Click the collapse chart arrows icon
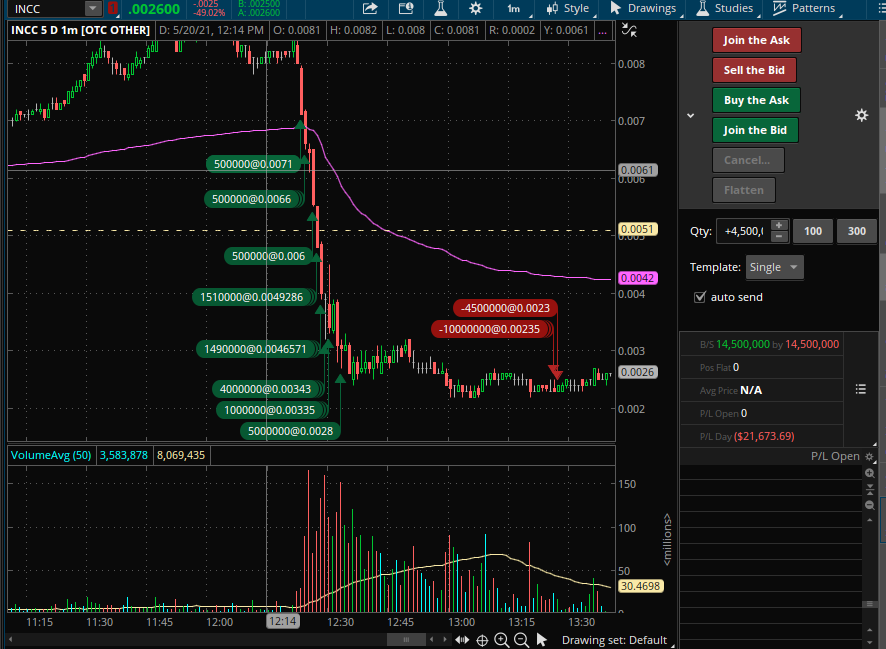This screenshot has height=649, width=886. pyautogui.click(x=629, y=29)
